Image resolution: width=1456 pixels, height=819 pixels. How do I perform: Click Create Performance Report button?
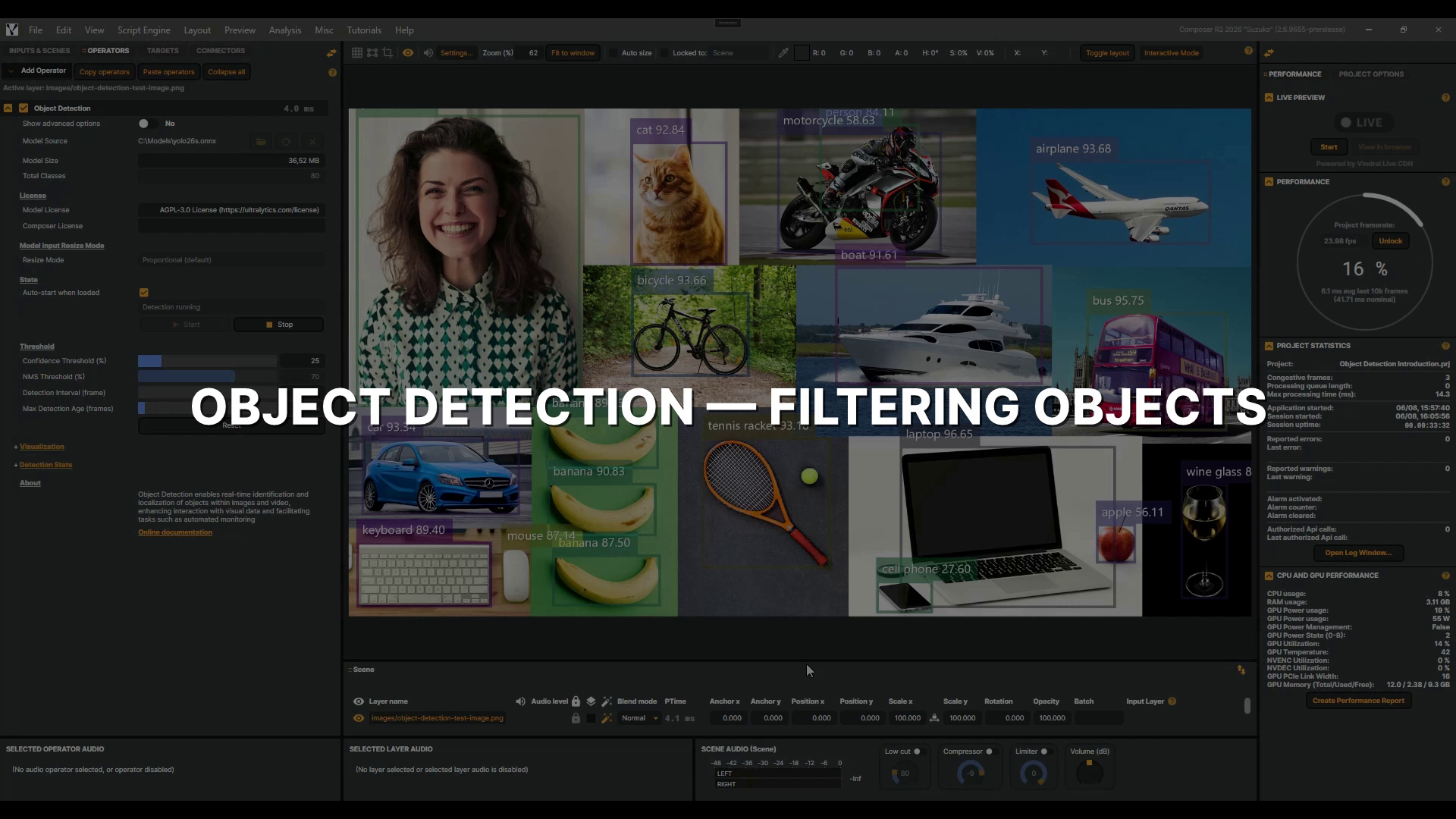tap(1358, 701)
